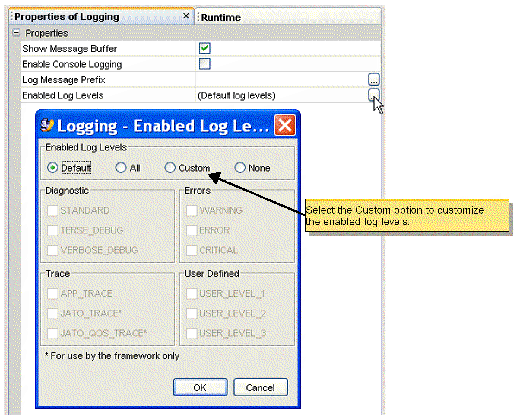Close the Properties of Logging tab
Image resolution: width=521 pixels, height=420 pixels.
pos(186,16)
